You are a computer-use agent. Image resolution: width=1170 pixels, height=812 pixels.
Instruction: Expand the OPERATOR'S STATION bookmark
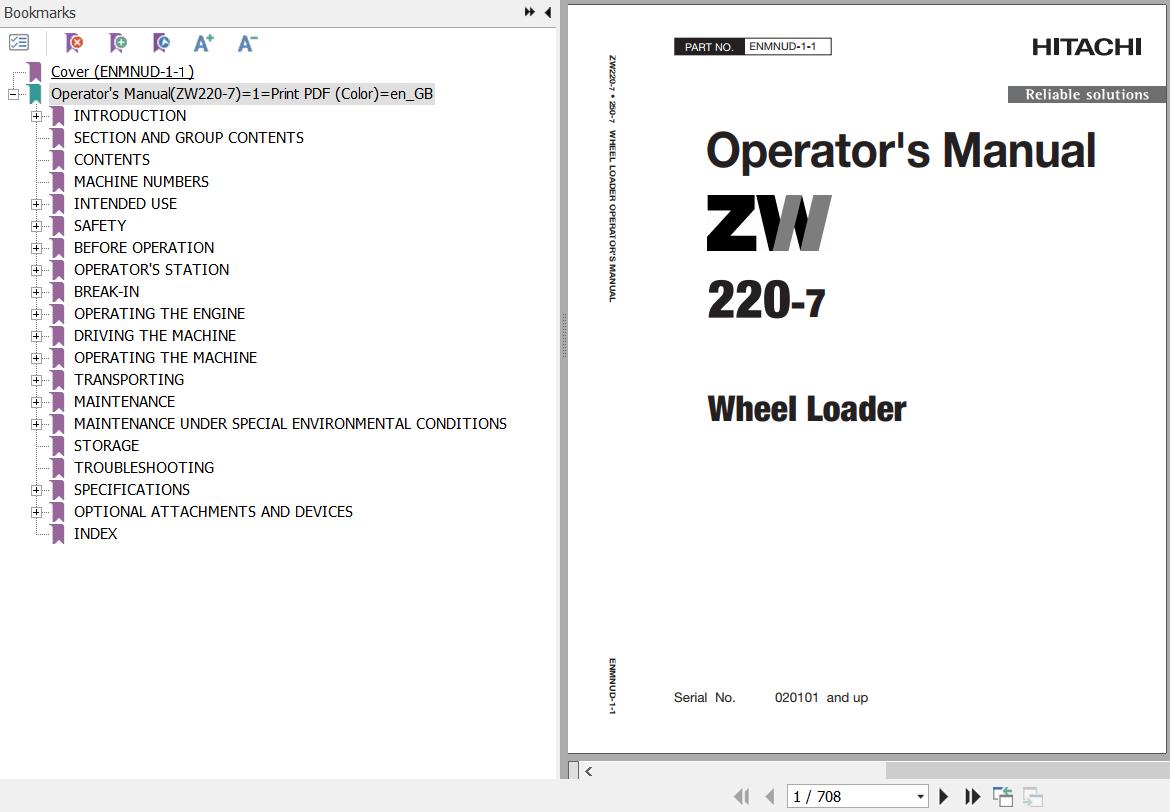tap(36, 269)
